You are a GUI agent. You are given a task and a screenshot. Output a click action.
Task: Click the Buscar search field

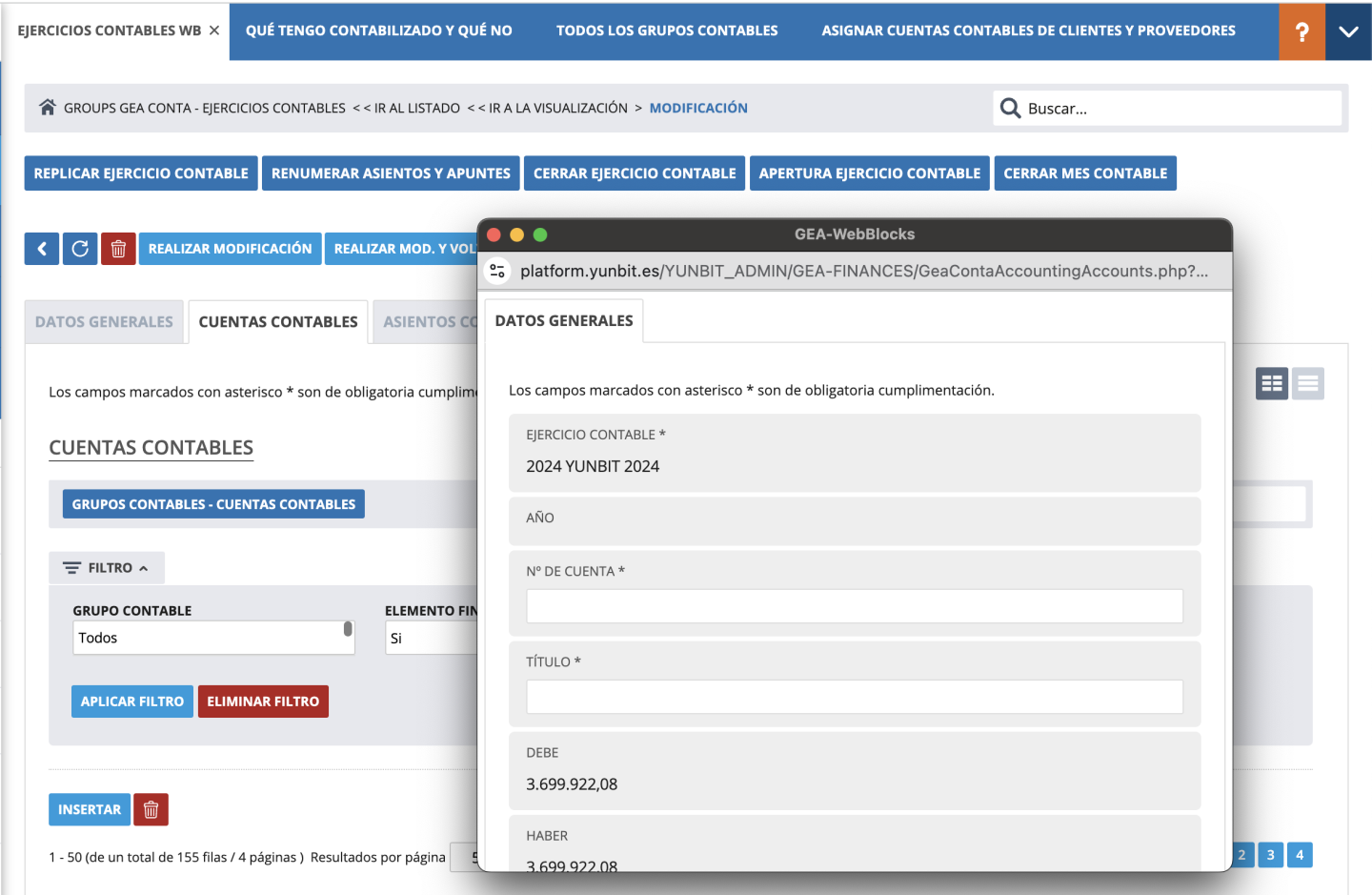pyautogui.click(x=1180, y=109)
